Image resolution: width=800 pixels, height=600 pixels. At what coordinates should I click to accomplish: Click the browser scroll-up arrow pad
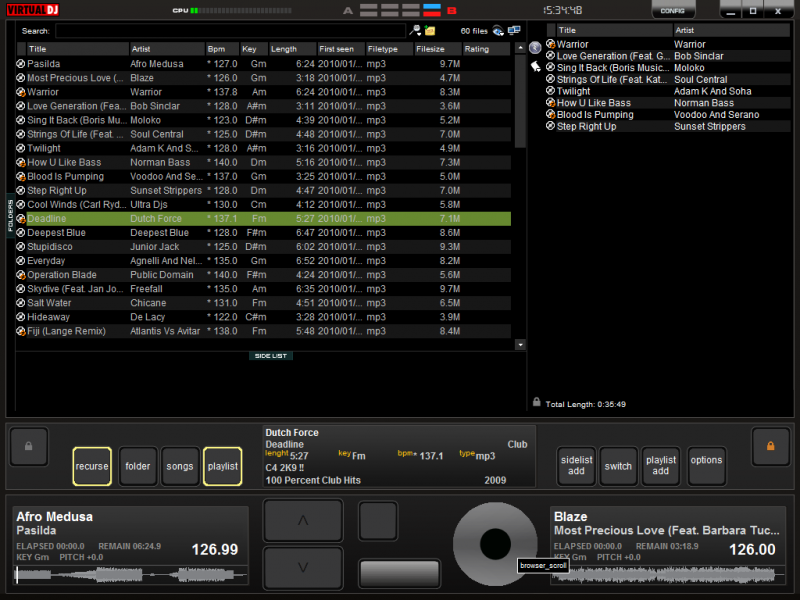[x=303, y=520]
